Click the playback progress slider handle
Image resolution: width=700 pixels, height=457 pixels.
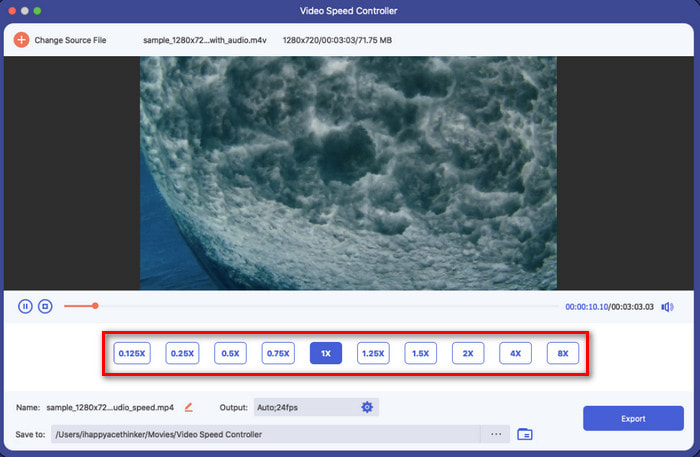[x=95, y=306]
